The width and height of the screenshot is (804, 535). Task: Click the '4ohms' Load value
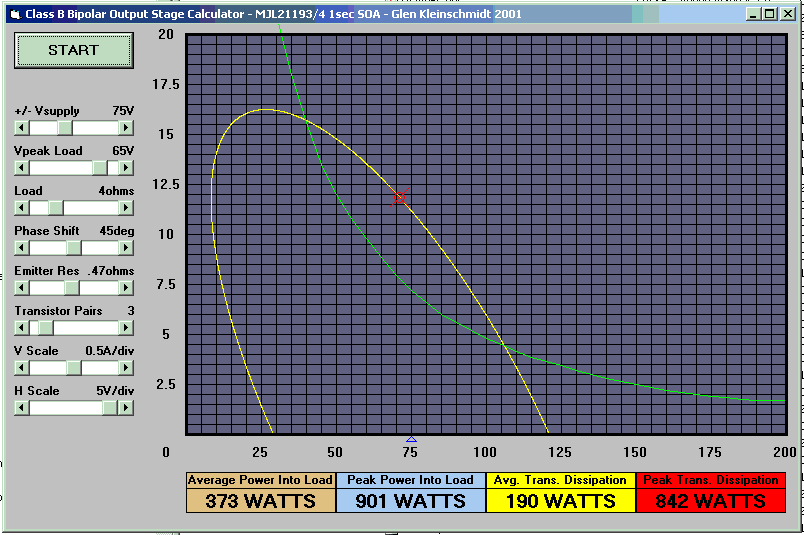[116, 191]
